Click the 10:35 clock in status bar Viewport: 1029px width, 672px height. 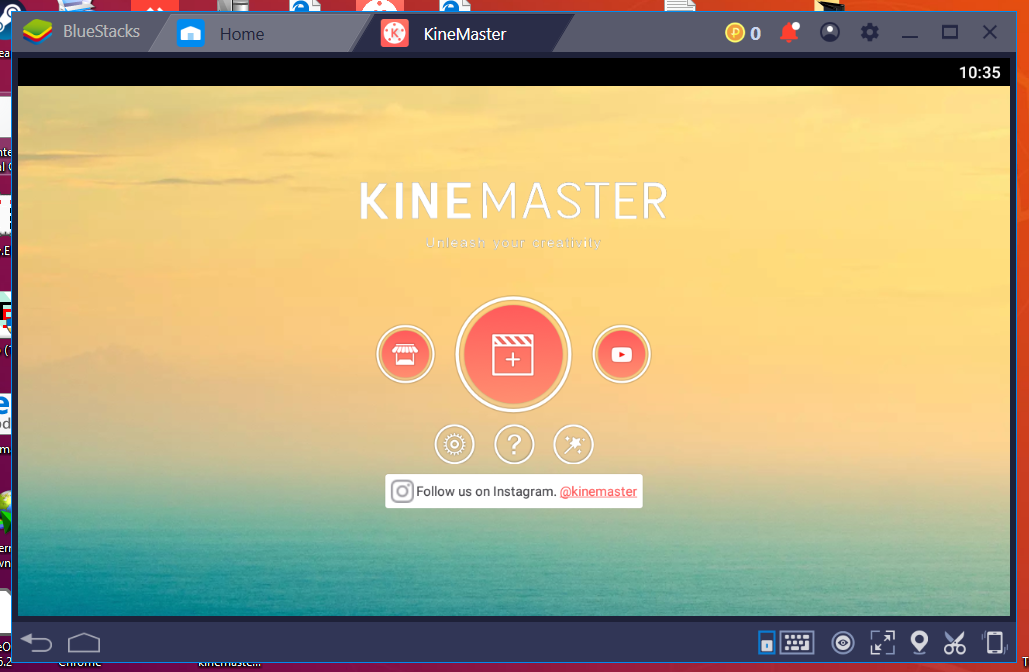pos(979,73)
